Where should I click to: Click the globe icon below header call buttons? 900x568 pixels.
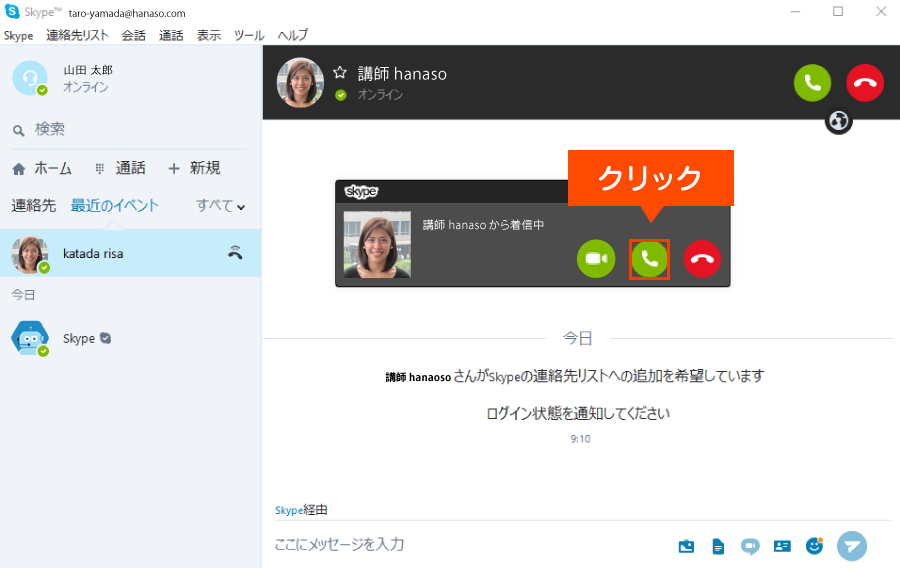(x=839, y=122)
